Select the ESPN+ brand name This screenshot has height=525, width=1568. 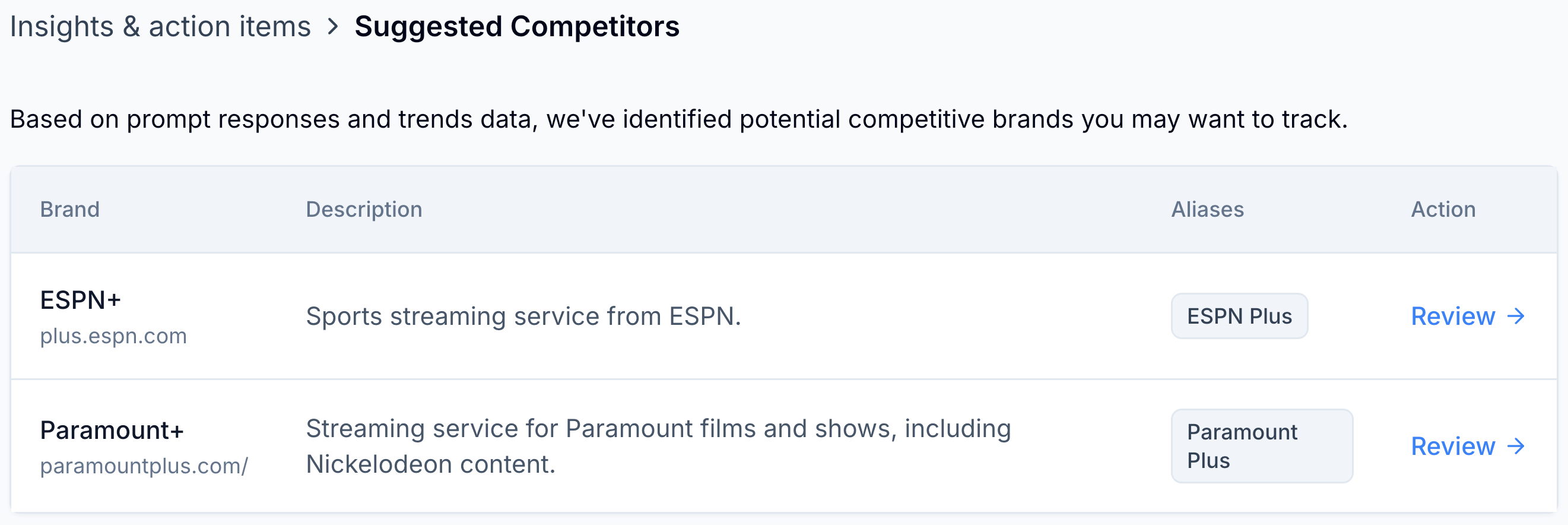[80, 301]
